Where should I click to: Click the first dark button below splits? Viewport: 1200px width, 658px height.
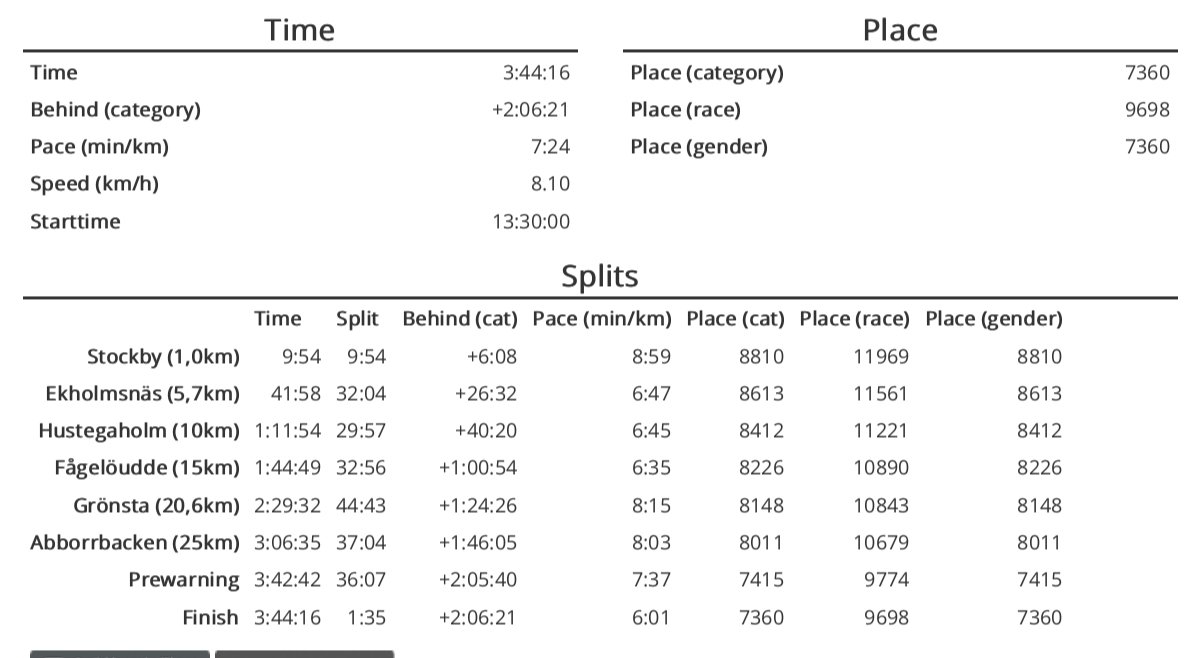(120, 654)
